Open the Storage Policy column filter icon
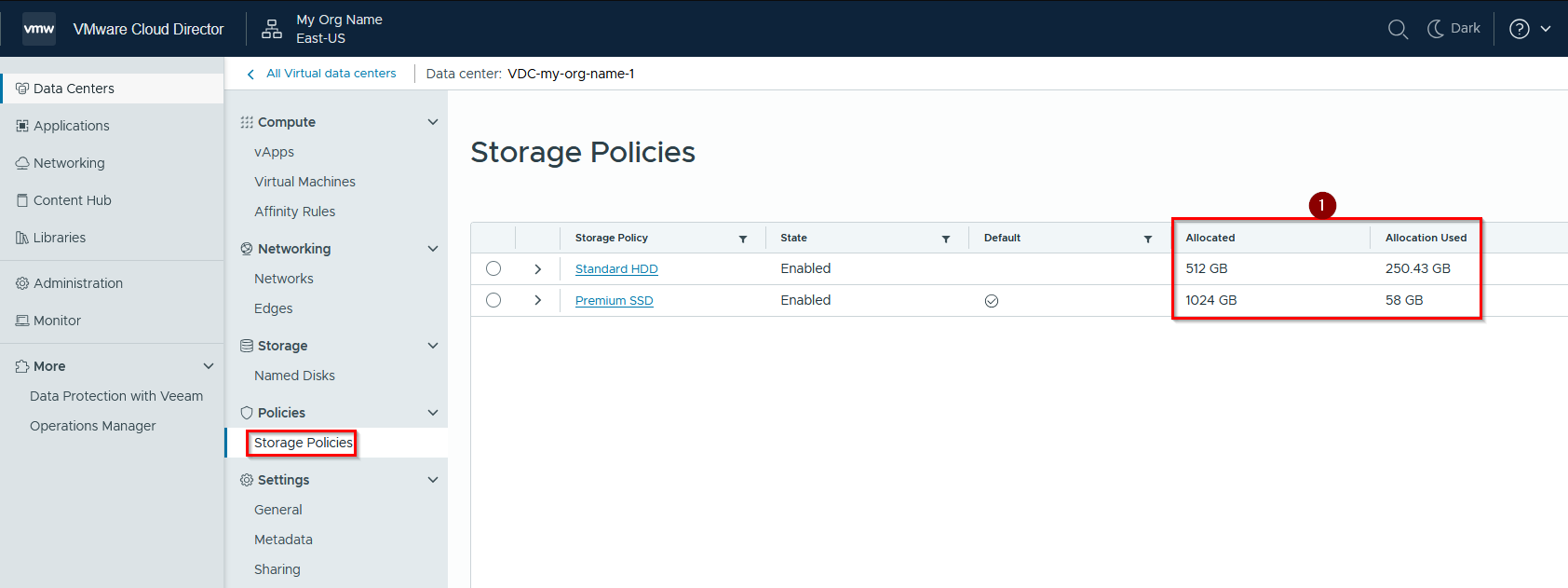Image resolution: width=1568 pixels, height=588 pixels. tap(743, 239)
